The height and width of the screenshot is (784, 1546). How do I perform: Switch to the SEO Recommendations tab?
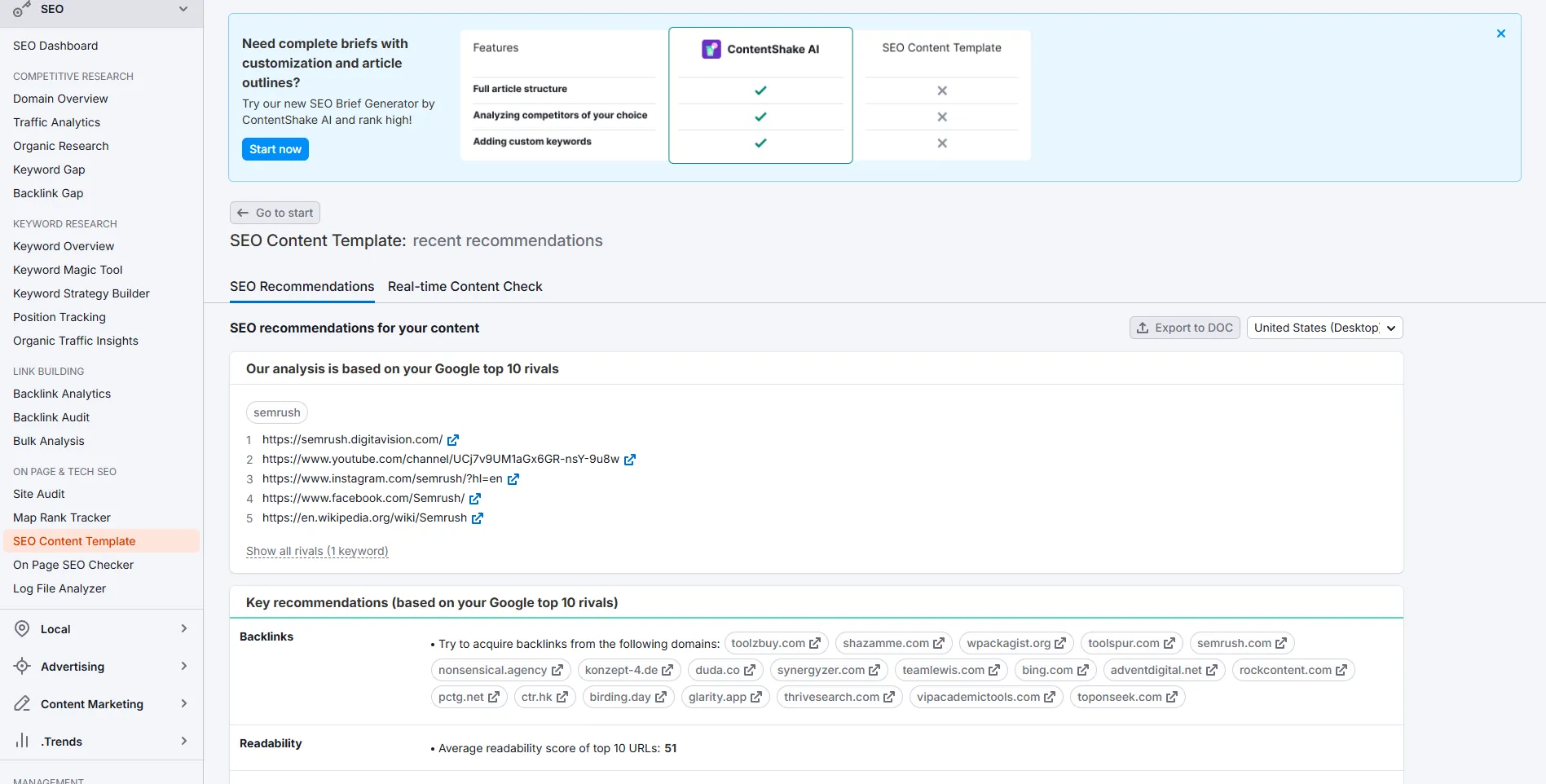302,287
